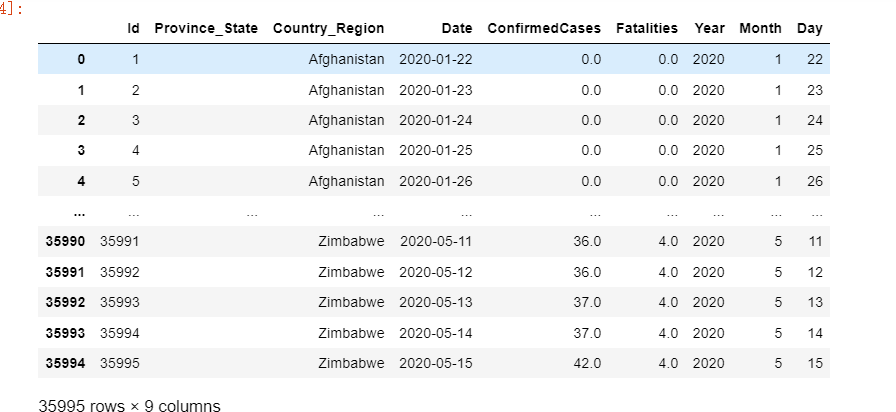Viewport: 896px width, 412px height.
Task: Click the Month column header
Action: coord(760,29)
